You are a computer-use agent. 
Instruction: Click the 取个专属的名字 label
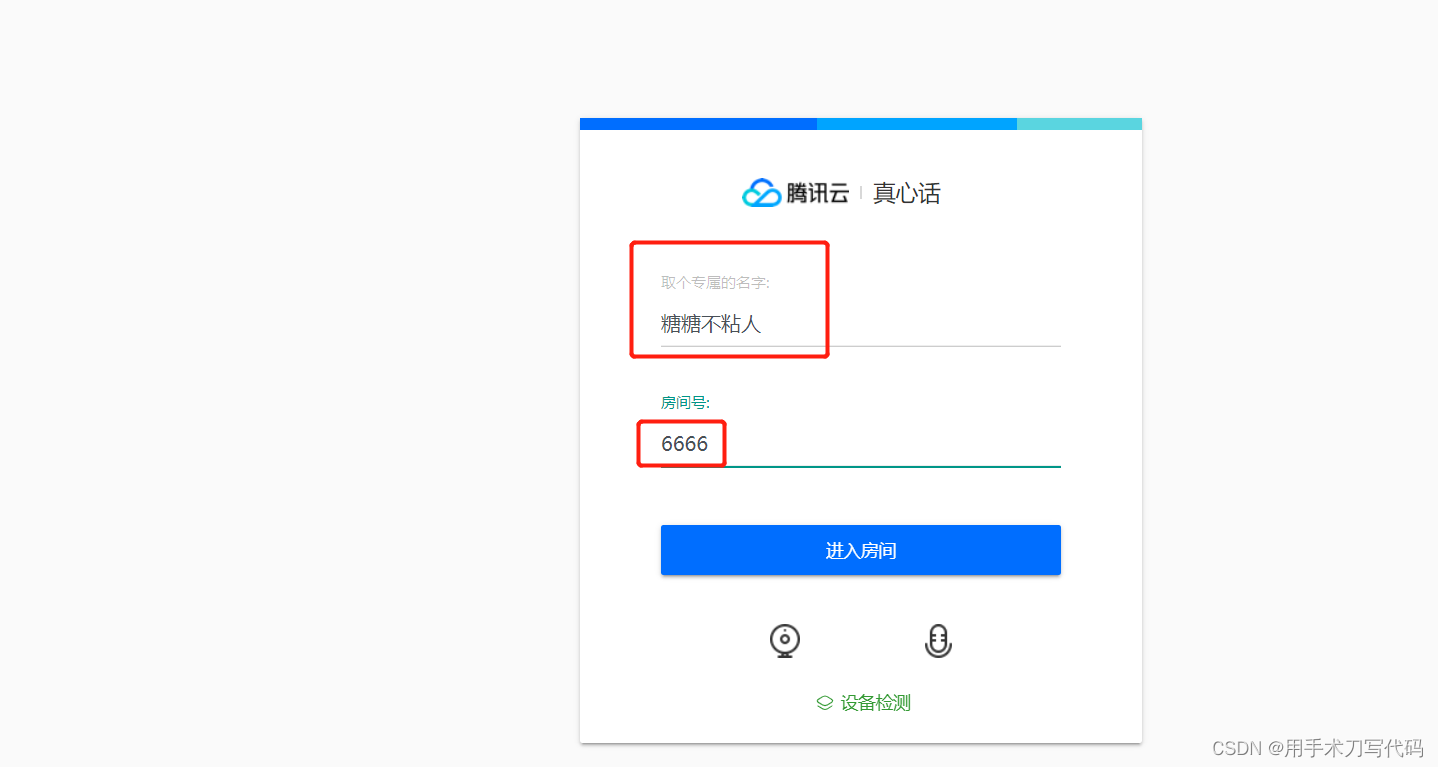click(x=715, y=283)
